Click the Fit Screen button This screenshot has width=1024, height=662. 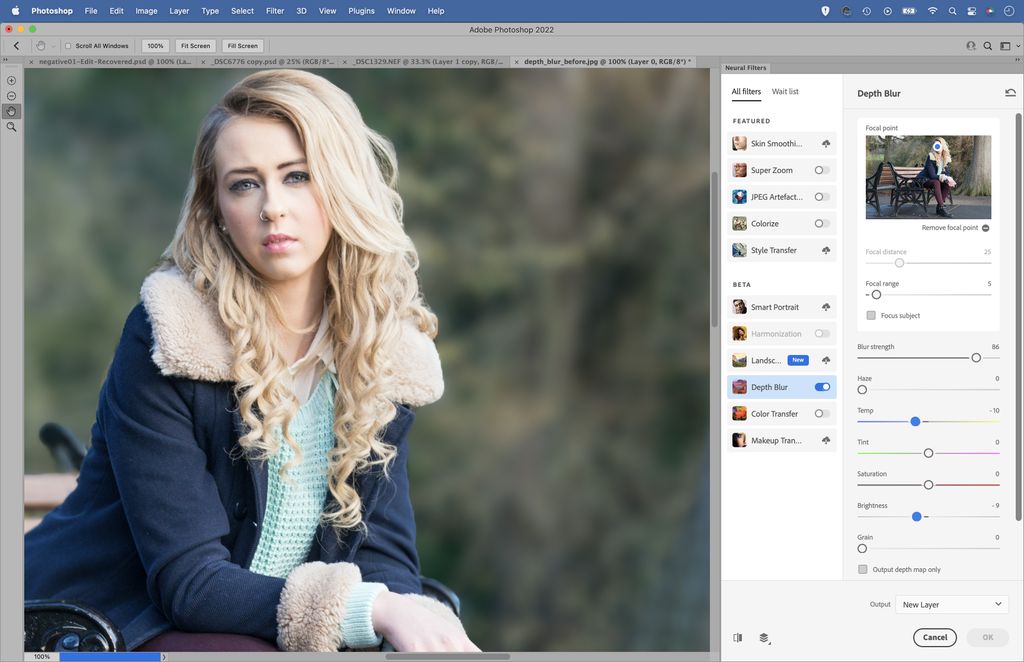(x=195, y=45)
